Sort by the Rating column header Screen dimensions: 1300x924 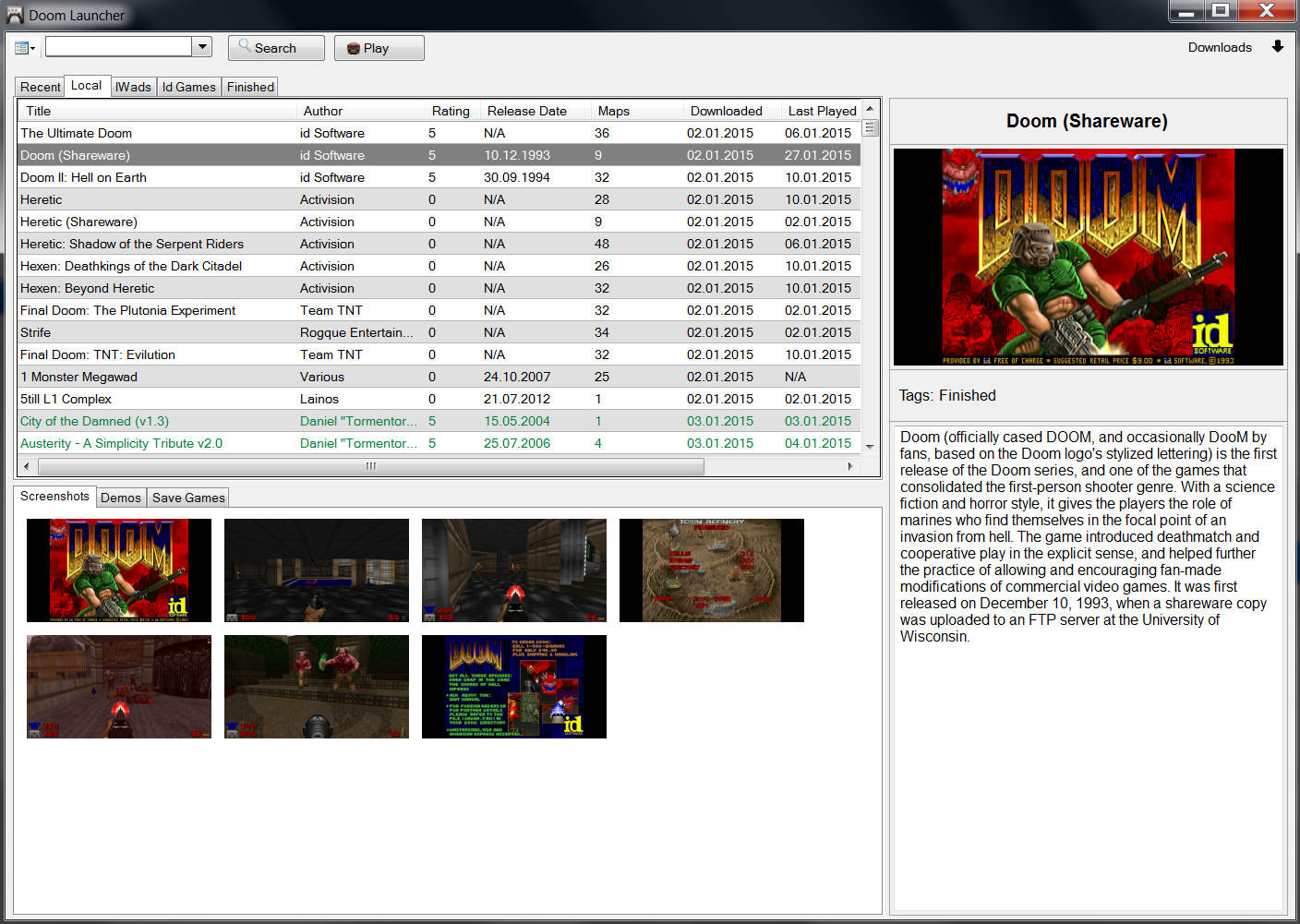click(452, 111)
